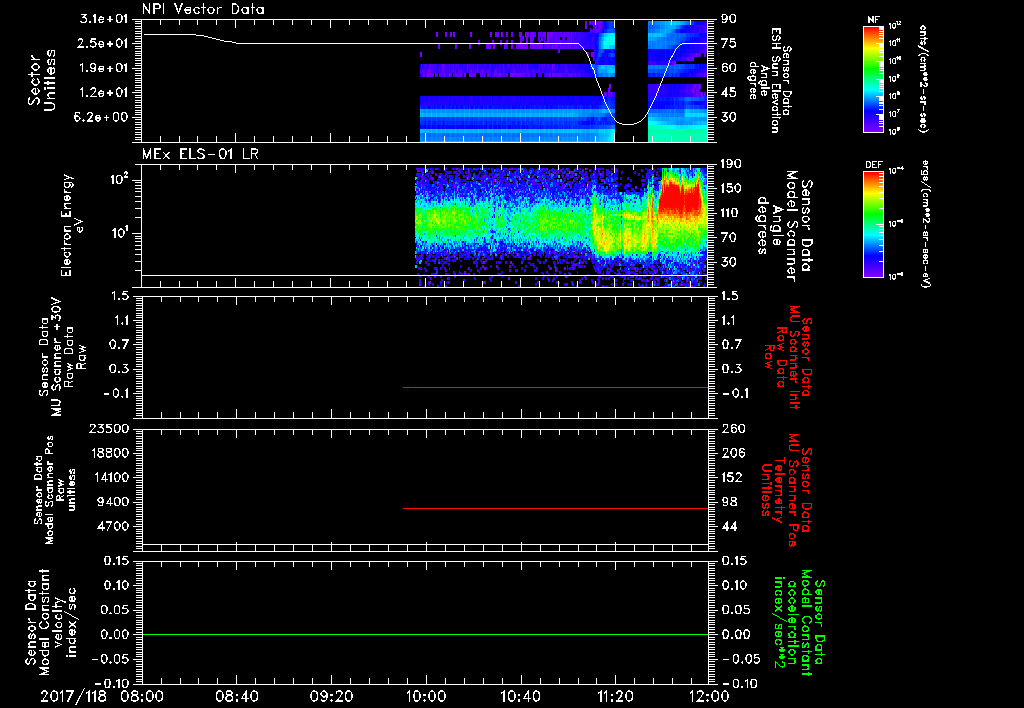
Task: Click the 'MU Scanner +30V Raw Data' axis title
Action: click(61, 358)
